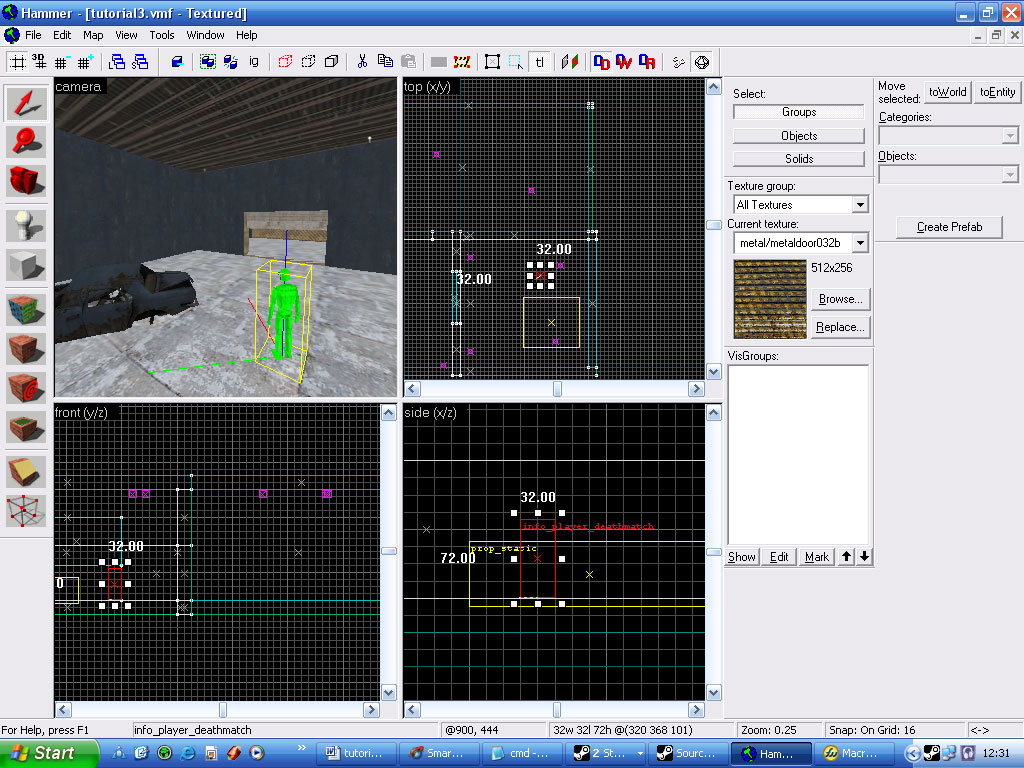1024x768 pixels.
Task: Click the Browse... texture button
Action: click(840, 299)
